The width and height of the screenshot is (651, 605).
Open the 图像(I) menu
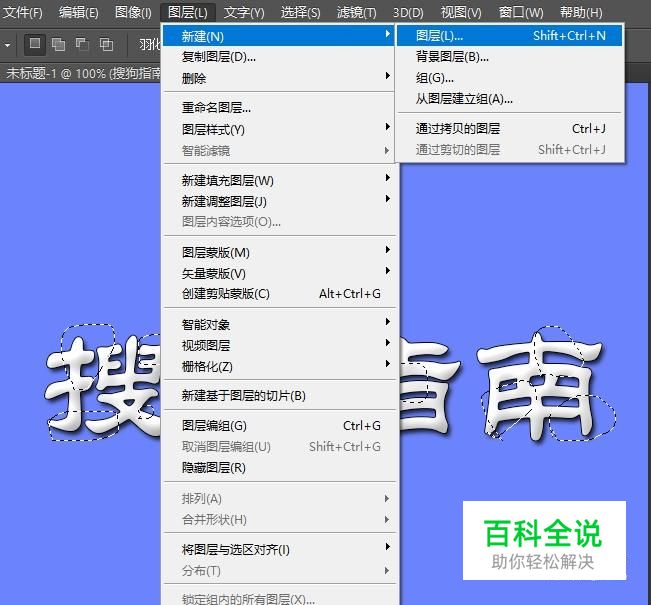pos(133,12)
